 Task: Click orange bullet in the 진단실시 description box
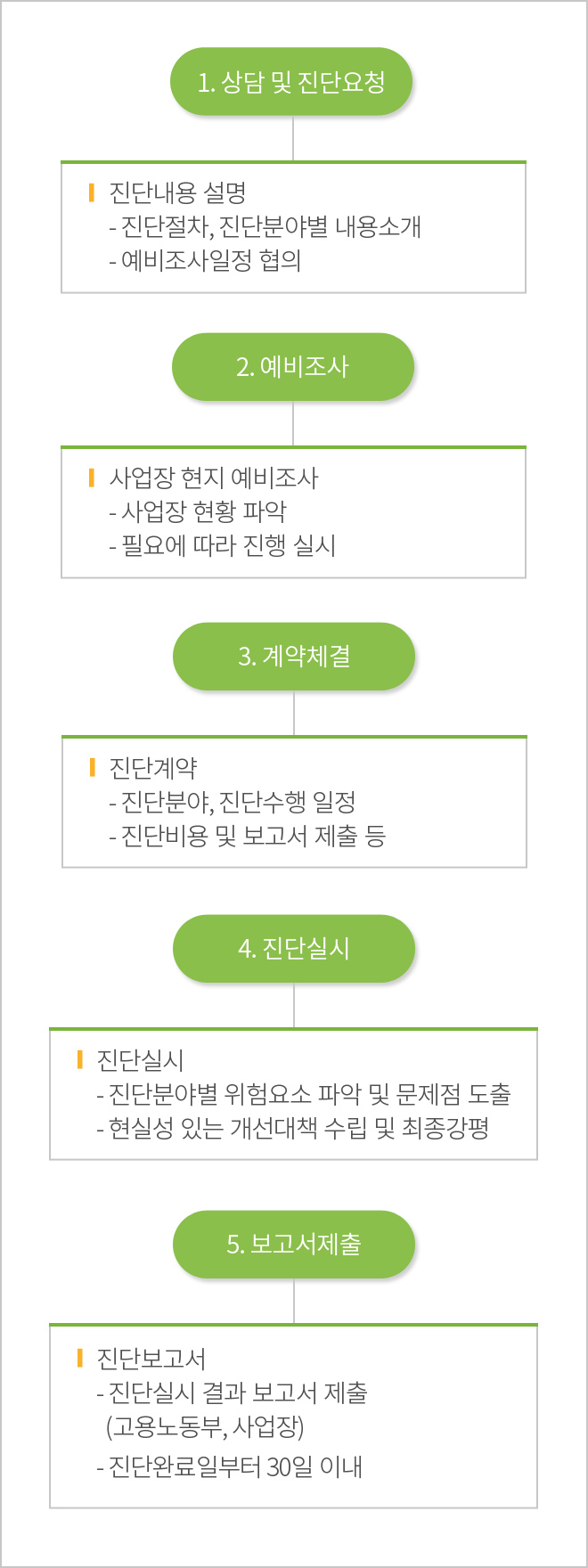(79, 1059)
